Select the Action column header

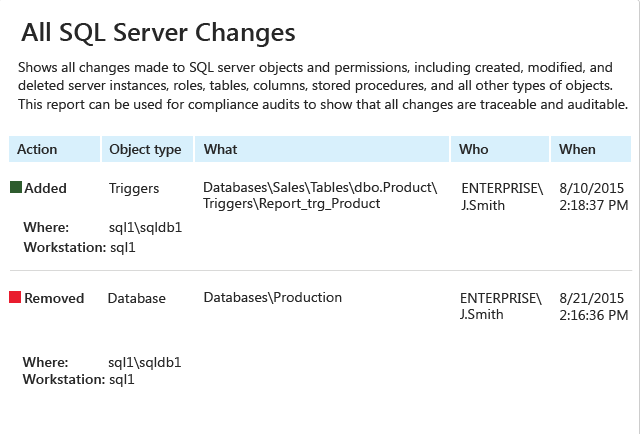[54, 149]
